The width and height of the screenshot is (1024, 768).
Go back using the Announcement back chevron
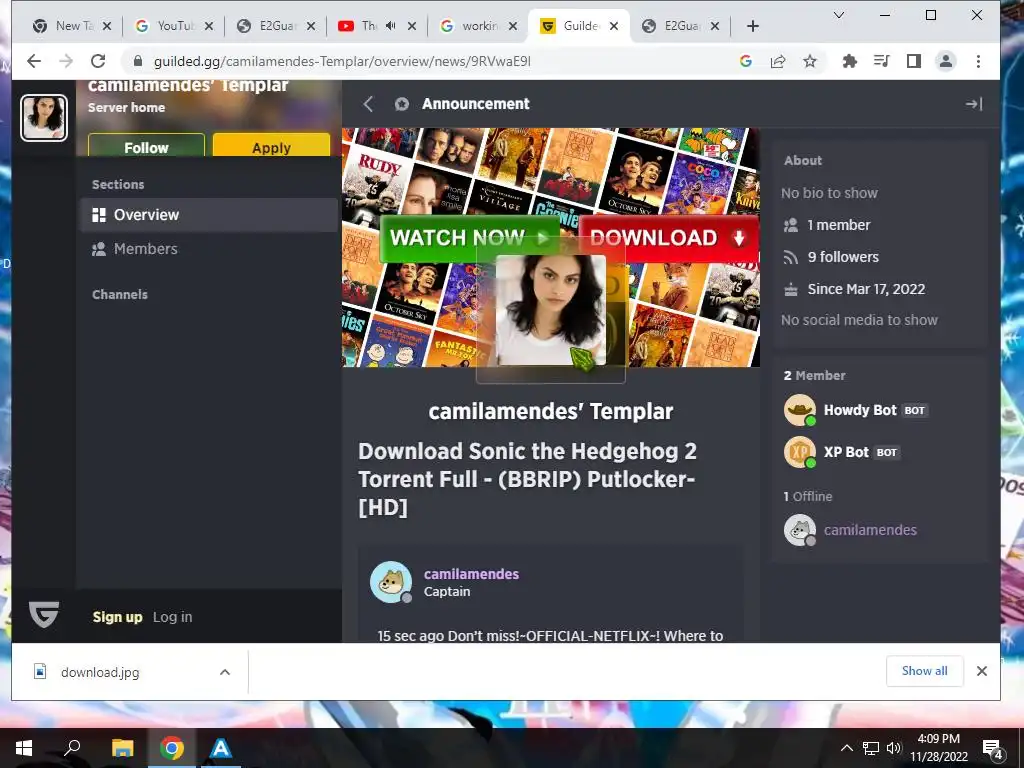pos(368,104)
